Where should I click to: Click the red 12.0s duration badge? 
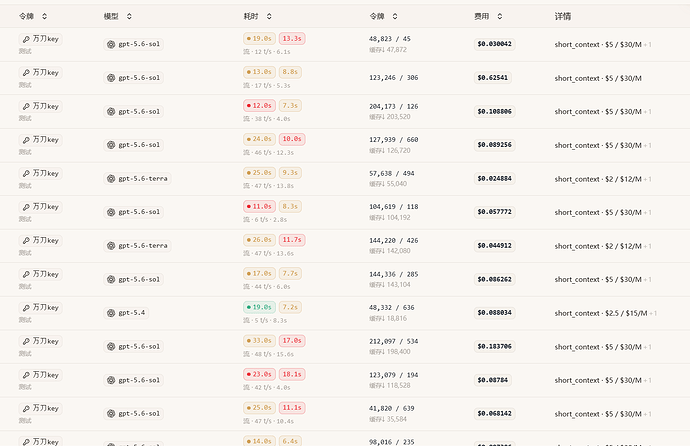tap(259, 106)
